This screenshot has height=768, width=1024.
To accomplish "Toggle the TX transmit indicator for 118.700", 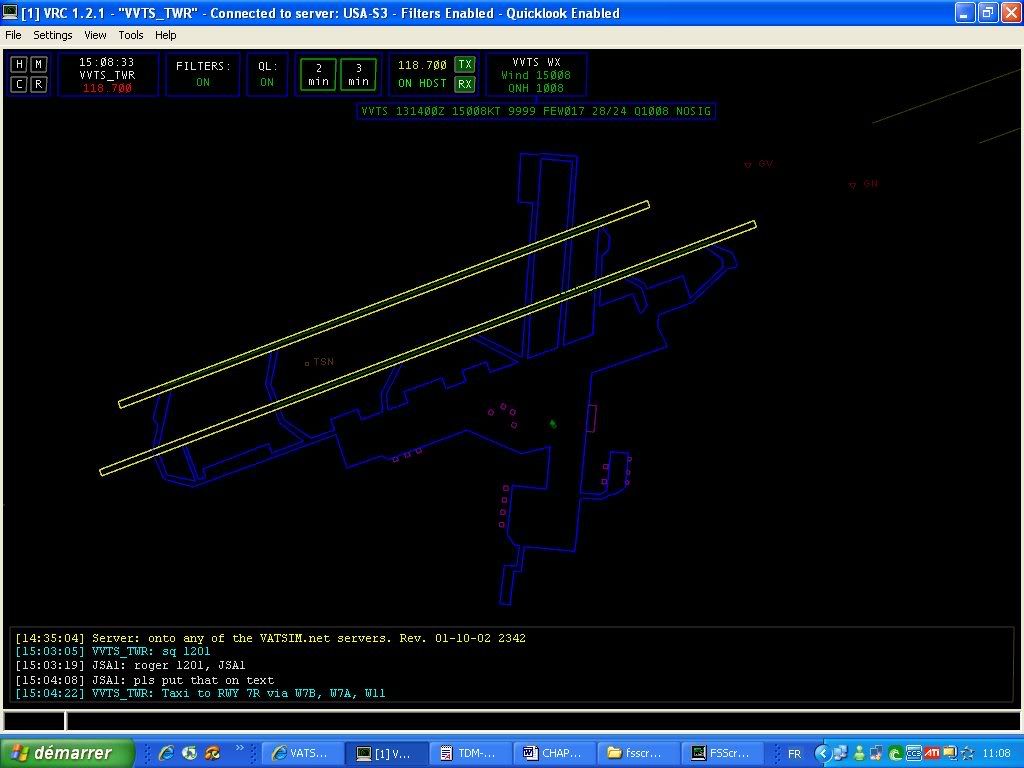I will [x=465, y=65].
